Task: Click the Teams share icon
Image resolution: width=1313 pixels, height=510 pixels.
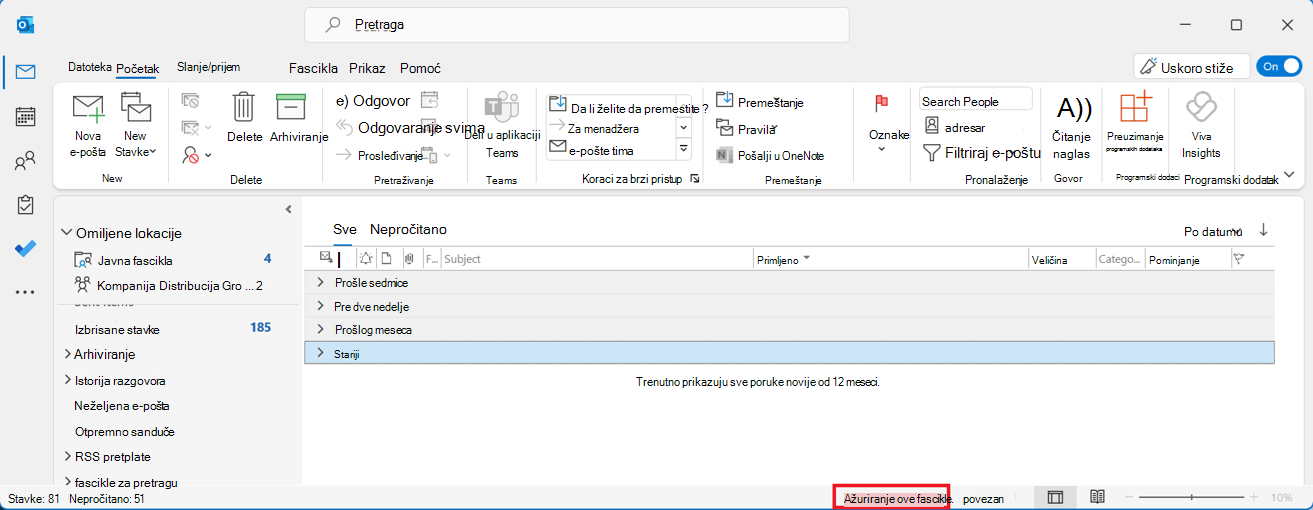Action: pyautogui.click(x=502, y=107)
